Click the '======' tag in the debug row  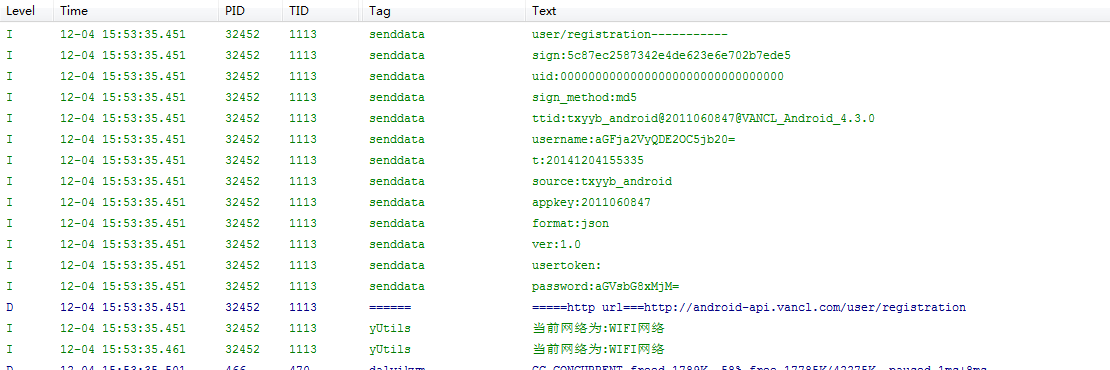click(x=390, y=307)
